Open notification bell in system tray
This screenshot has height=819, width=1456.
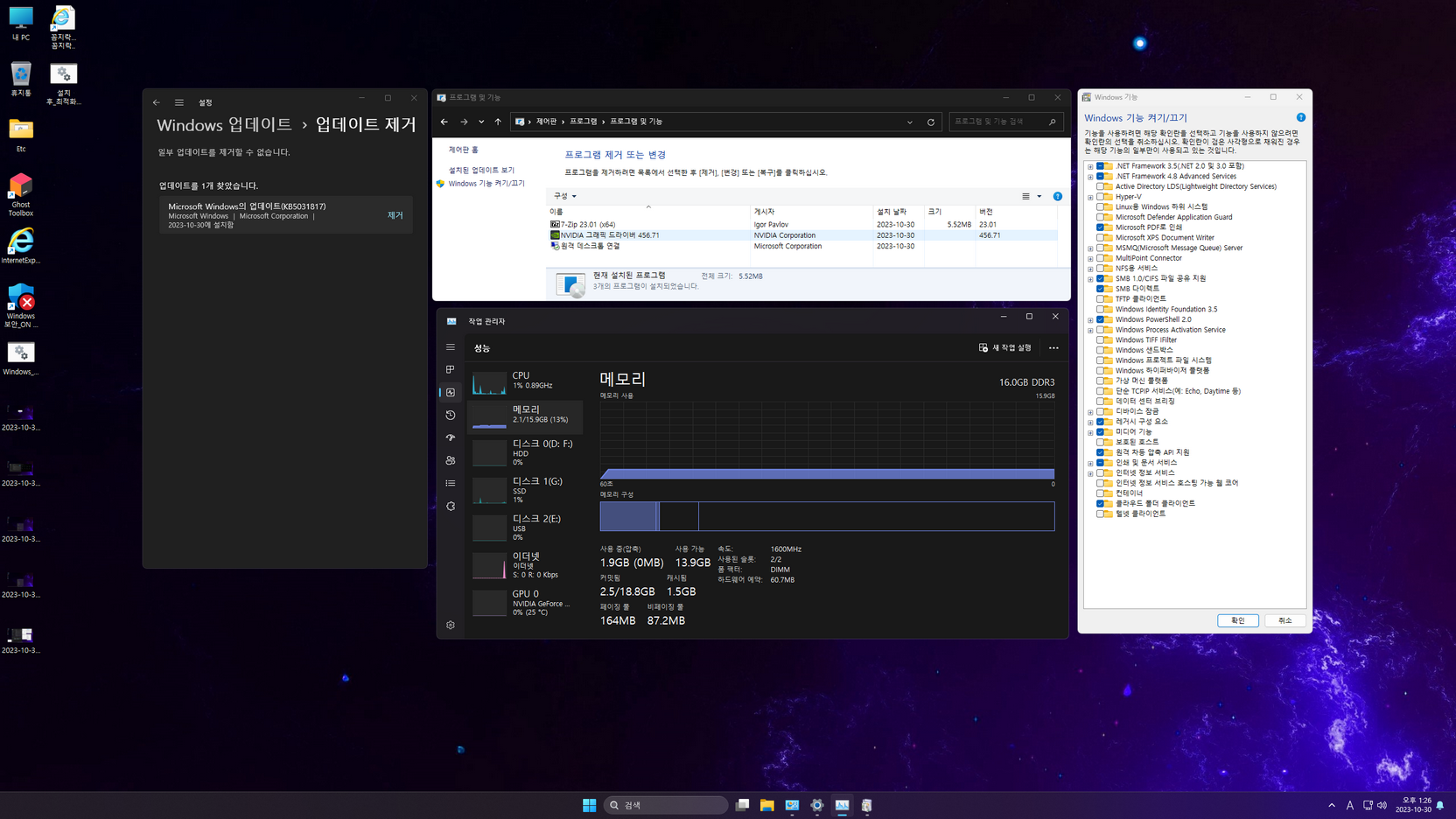(x=1440, y=805)
